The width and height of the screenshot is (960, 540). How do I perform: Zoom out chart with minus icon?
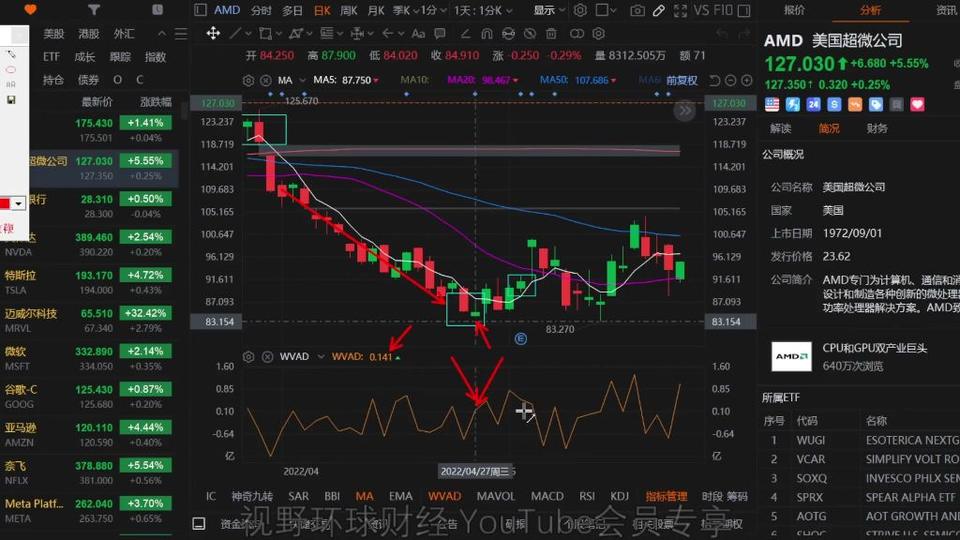(x=730, y=80)
